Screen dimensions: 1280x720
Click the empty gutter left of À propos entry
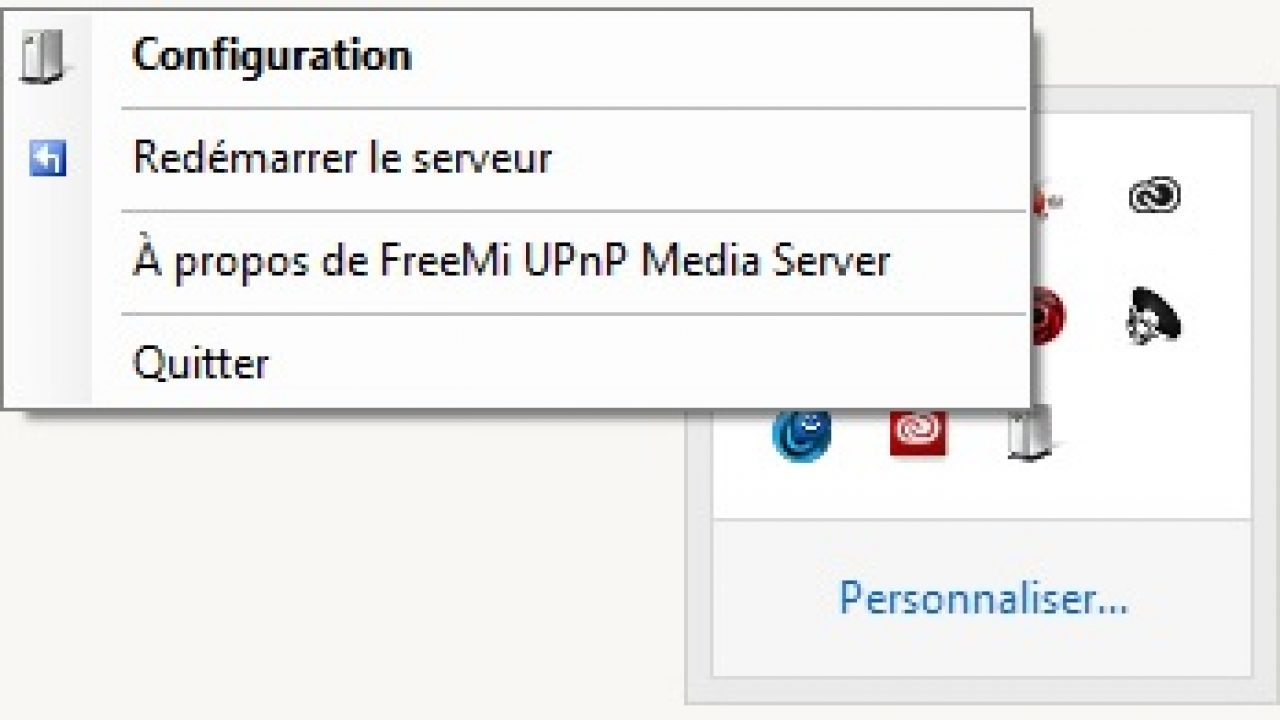[47, 262]
